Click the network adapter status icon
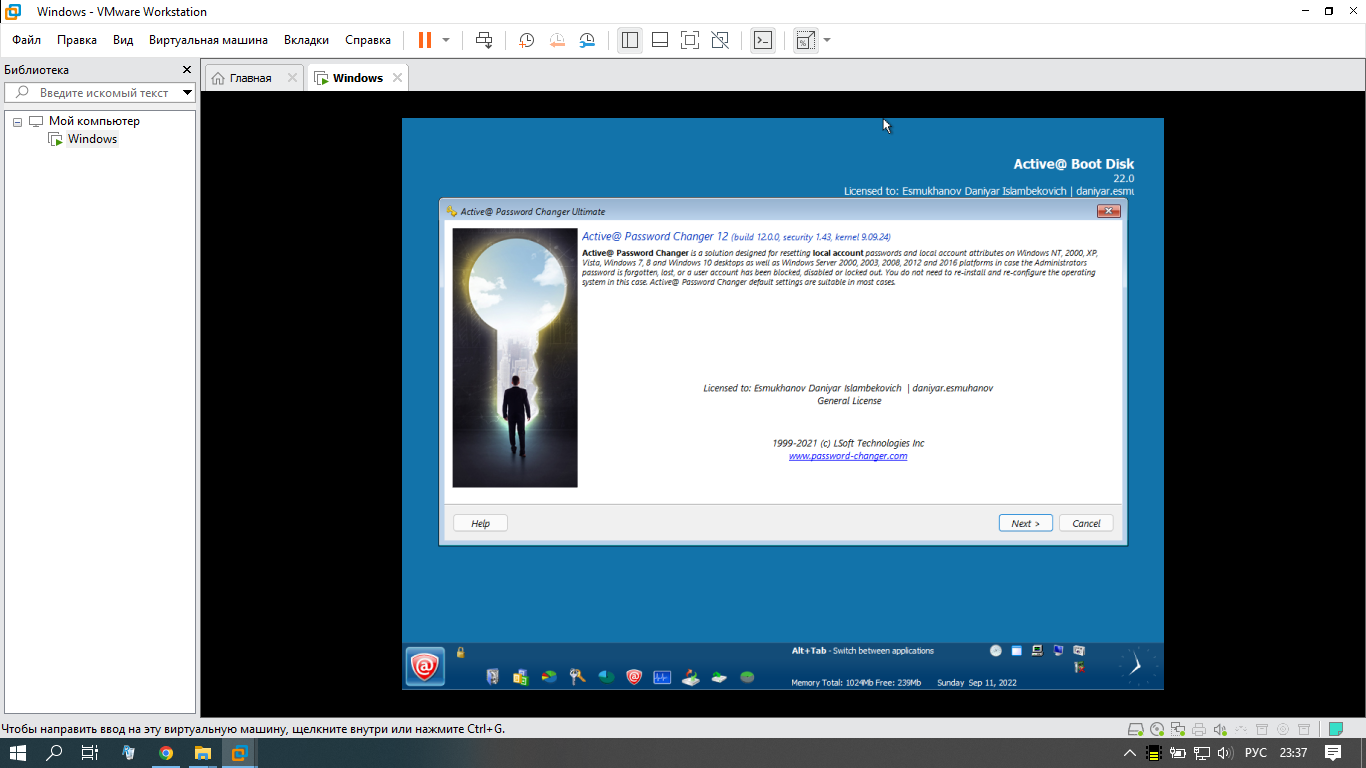Viewport: 1366px width, 768px height. (1178, 728)
